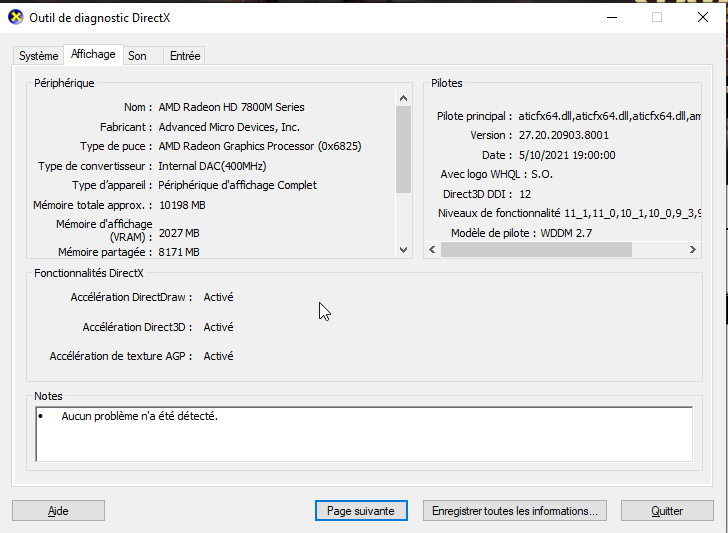Close the DirectX diagnostic window
728x533 pixels.
click(x=703, y=18)
